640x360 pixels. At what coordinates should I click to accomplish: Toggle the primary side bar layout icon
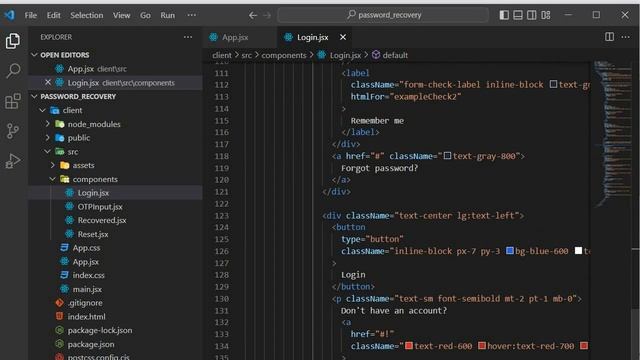pos(504,15)
